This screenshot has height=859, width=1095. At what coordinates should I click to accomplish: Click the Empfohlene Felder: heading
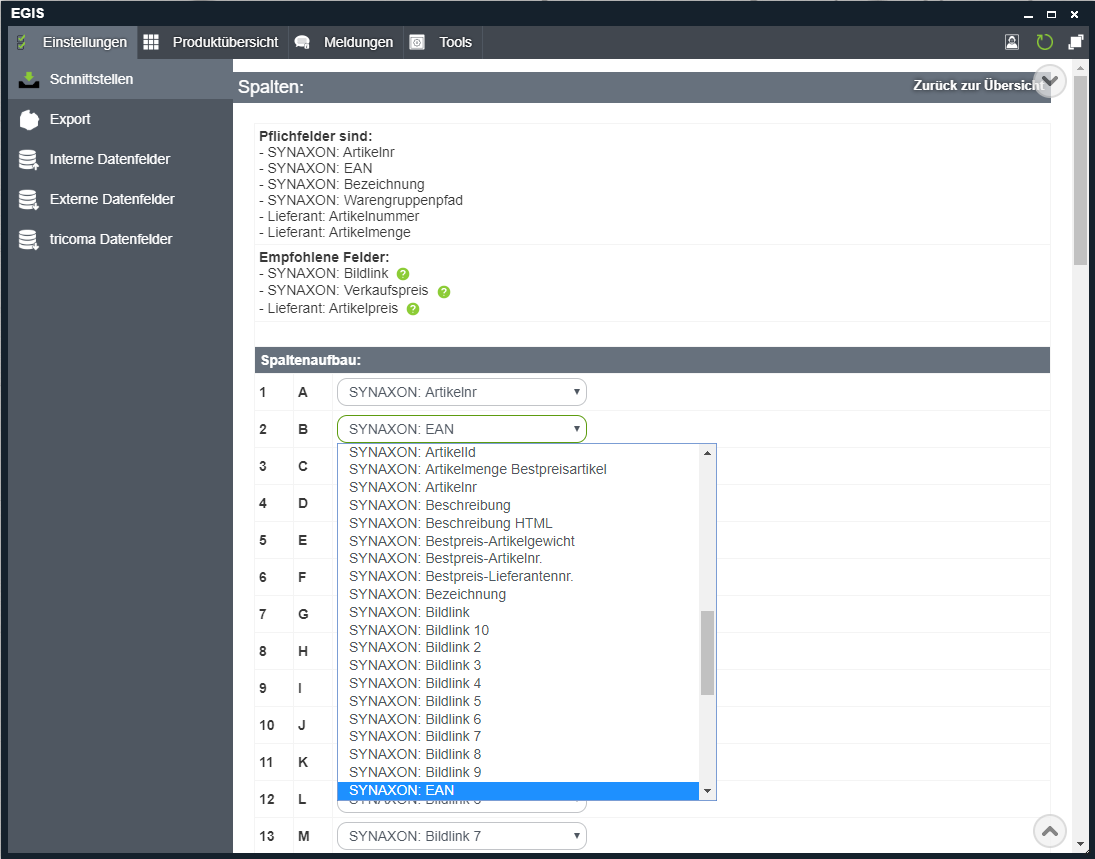click(324, 257)
